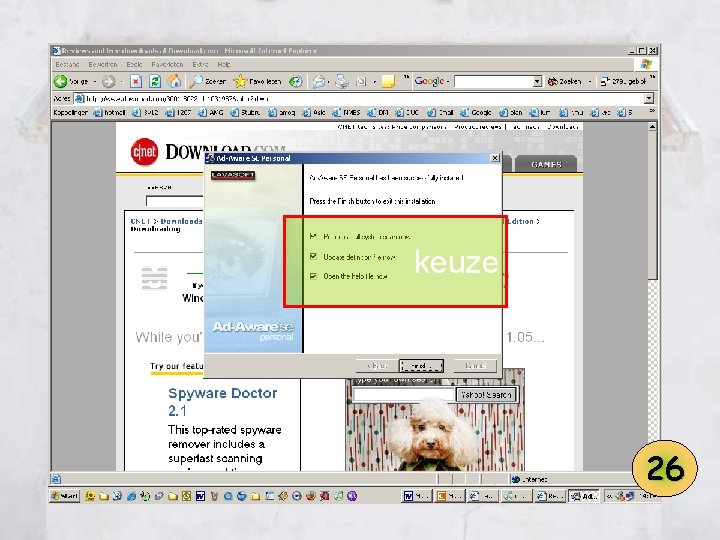The width and height of the screenshot is (720, 540).
Task: Follow the Downloads breadcrumb link
Action: tap(181, 221)
